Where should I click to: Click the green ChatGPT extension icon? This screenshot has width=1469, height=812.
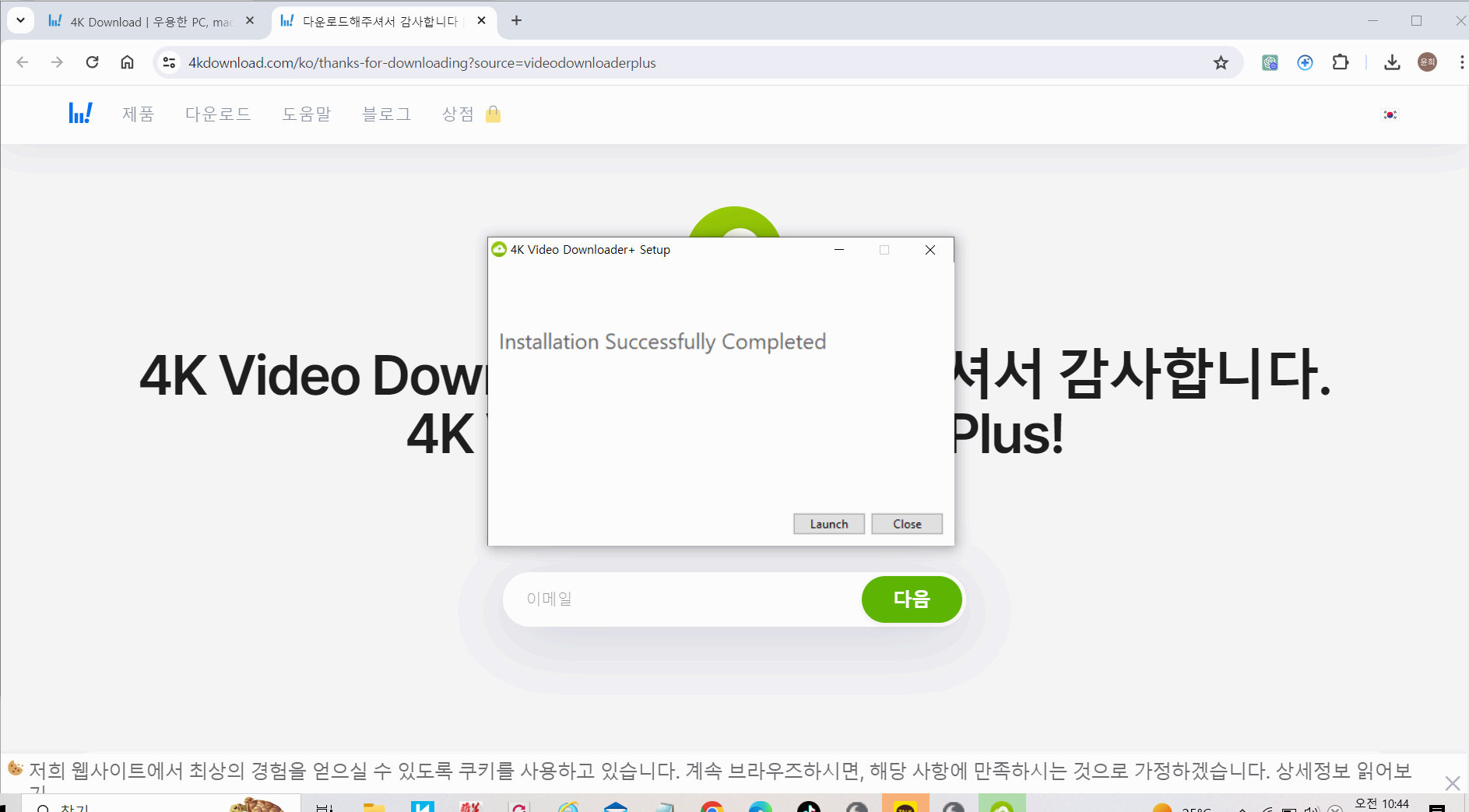[1270, 62]
